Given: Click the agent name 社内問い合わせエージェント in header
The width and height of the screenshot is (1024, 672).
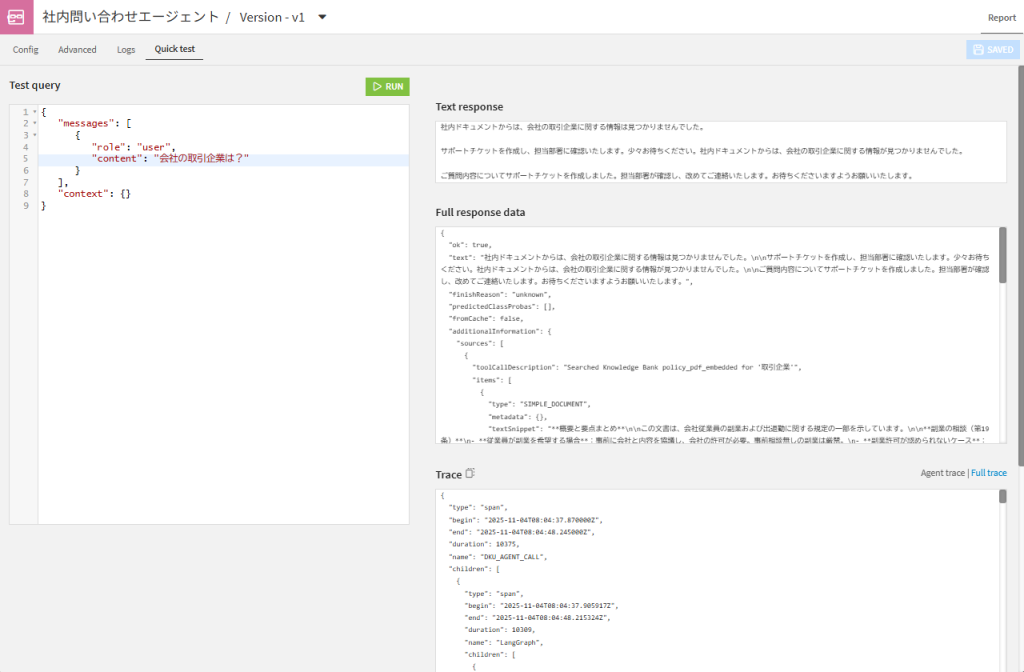Looking at the screenshot, I should pyautogui.click(x=129, y=17).
